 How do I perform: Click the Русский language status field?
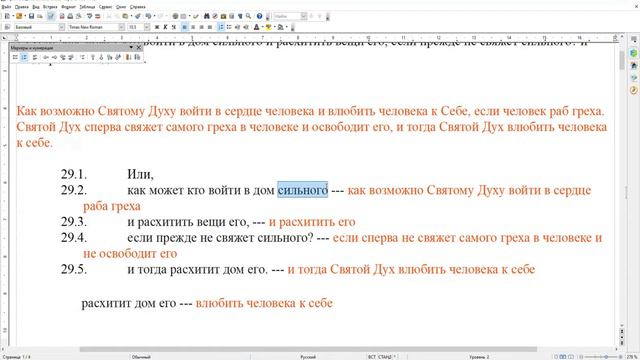(x=308, y=357)
